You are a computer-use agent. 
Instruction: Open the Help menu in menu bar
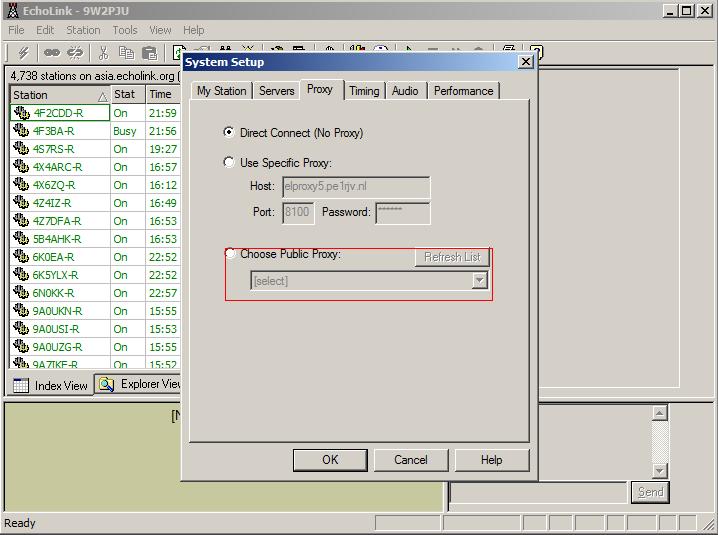[194, 30]
